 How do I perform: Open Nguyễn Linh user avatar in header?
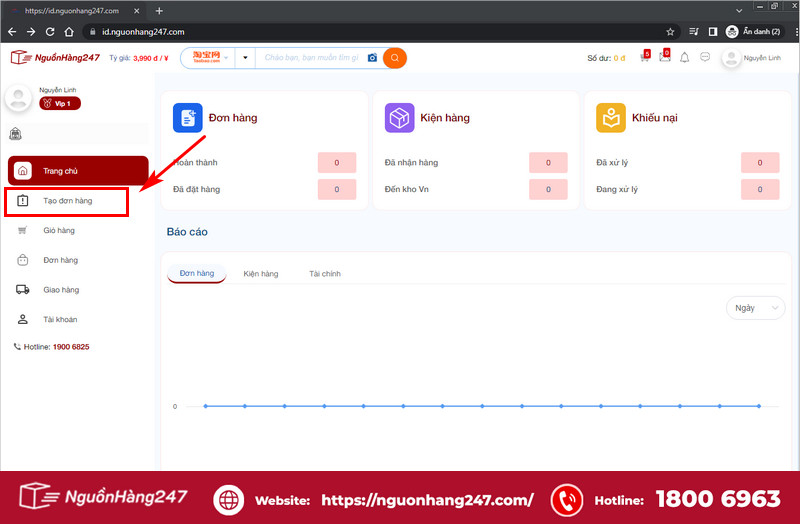[x=731, y=58]
